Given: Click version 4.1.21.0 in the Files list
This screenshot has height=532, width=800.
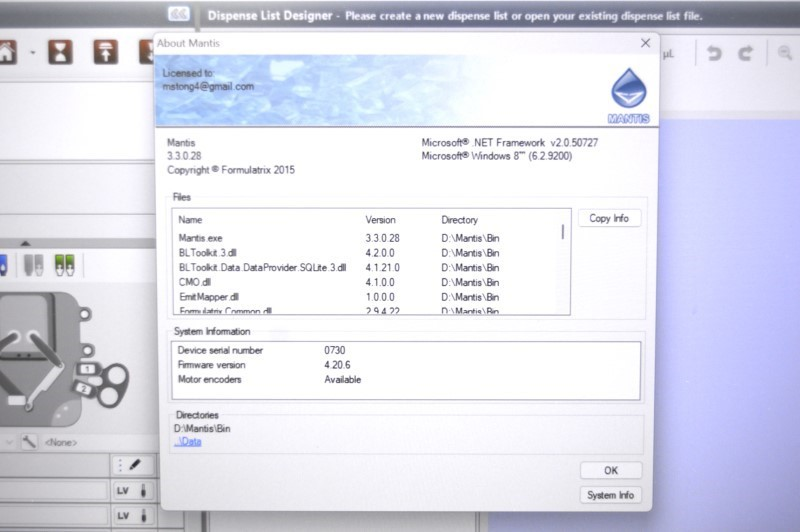Looking at the screenshot, I should click(x=383, y=268).
